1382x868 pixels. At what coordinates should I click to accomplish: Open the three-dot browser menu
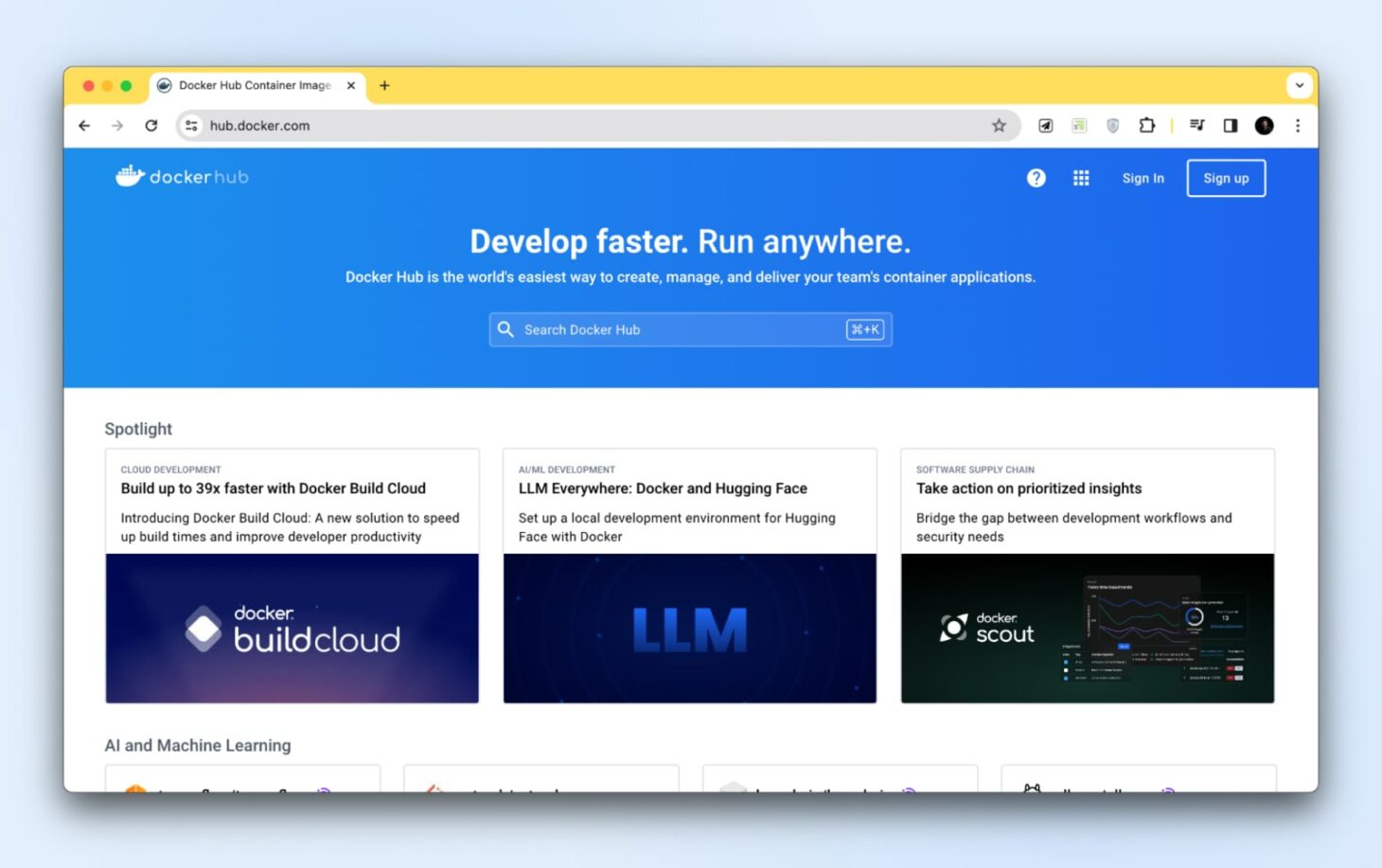(1298, 125)
